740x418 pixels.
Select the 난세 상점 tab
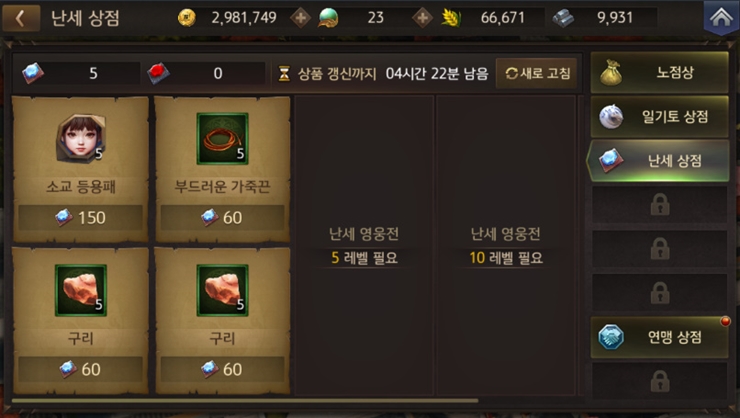coord(658,161)
